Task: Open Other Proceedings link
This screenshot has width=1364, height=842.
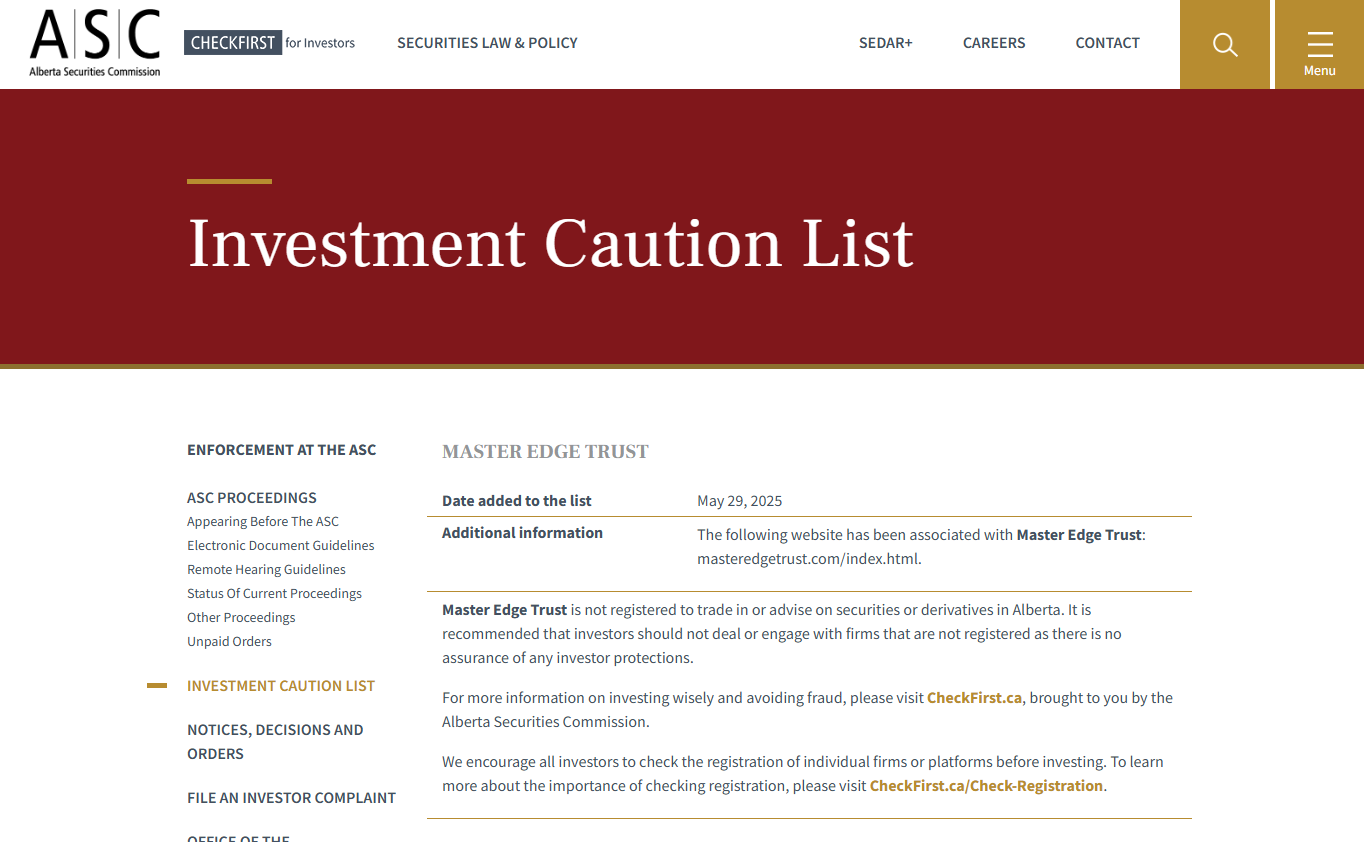Action: (241, 618)
